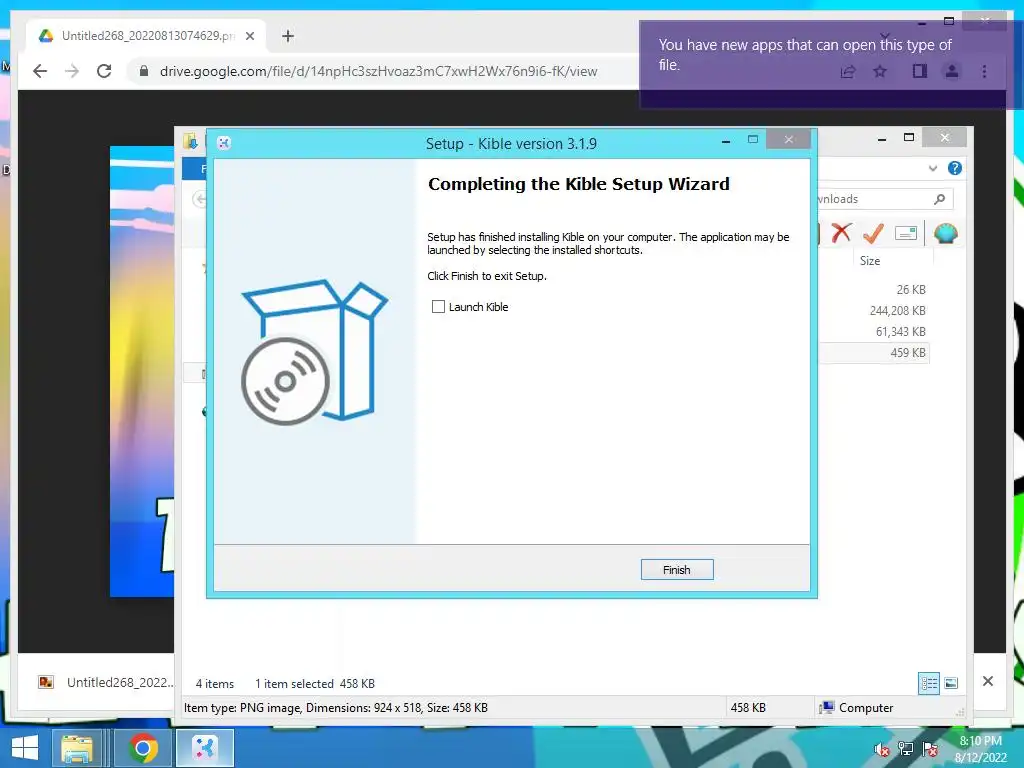Image resolution: width=1024 pixels, height=768 pixels.
Task: Open Chrome three-dot menu
Action: (x=984, y=71)
